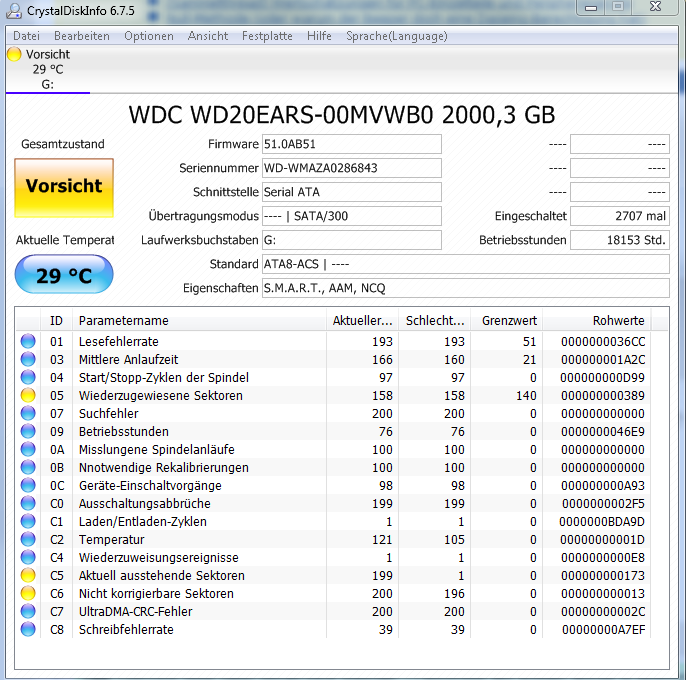Click blue status icon for Ausschaltungsabbrüche
This screenshot has width=686, height=680.
tap(28, 503)
